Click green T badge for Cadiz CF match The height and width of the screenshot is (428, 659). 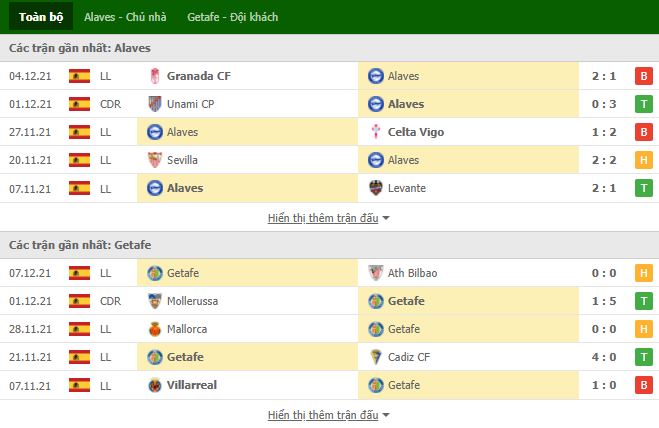(643, 357)
